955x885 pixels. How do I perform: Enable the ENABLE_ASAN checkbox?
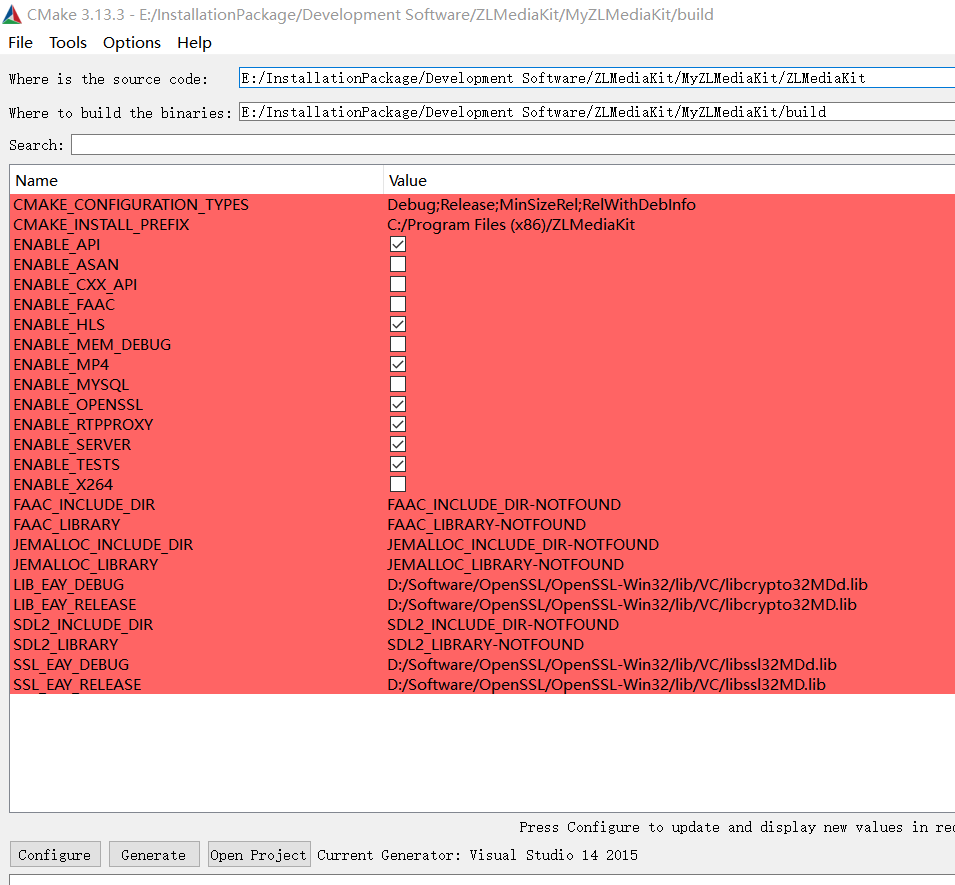(397, 263)
